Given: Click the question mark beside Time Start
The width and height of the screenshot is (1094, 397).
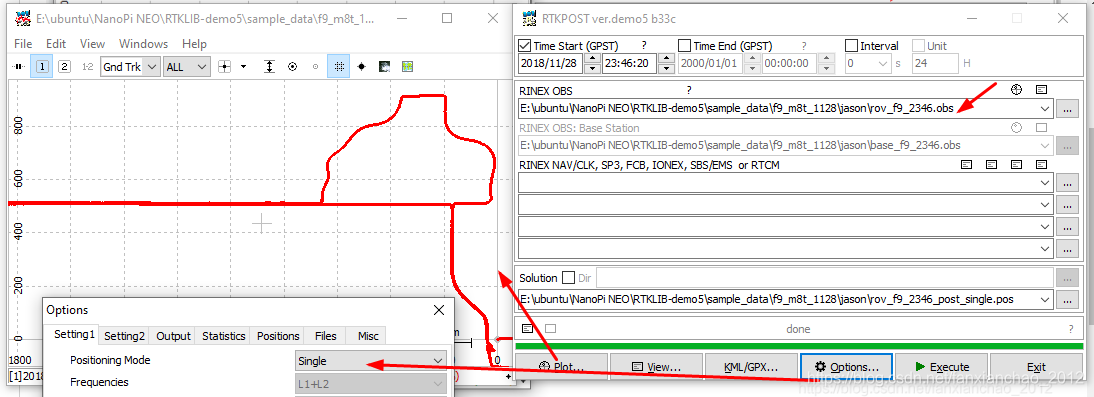Looking at the screenshot, I should coord(643,46).
